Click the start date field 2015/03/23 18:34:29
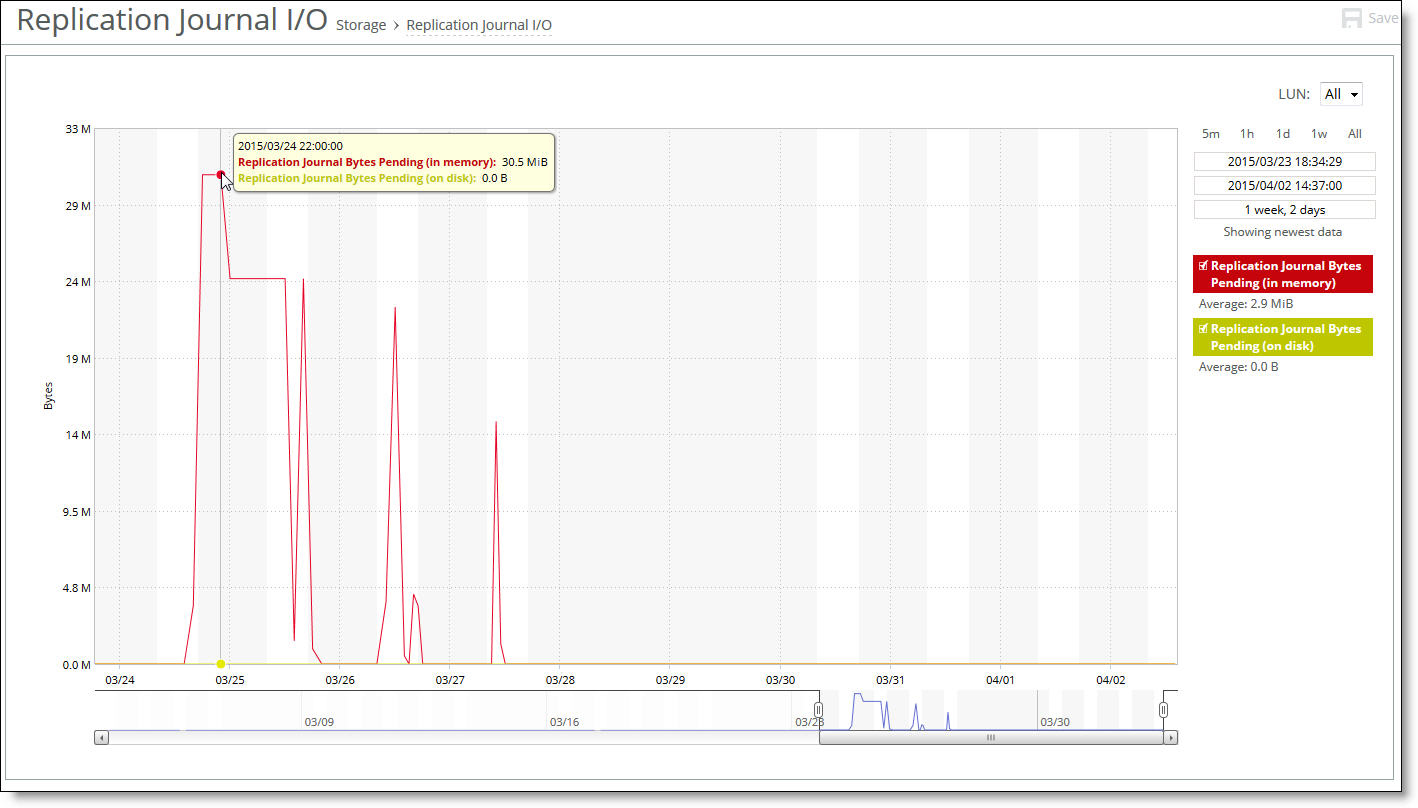 1284,161
